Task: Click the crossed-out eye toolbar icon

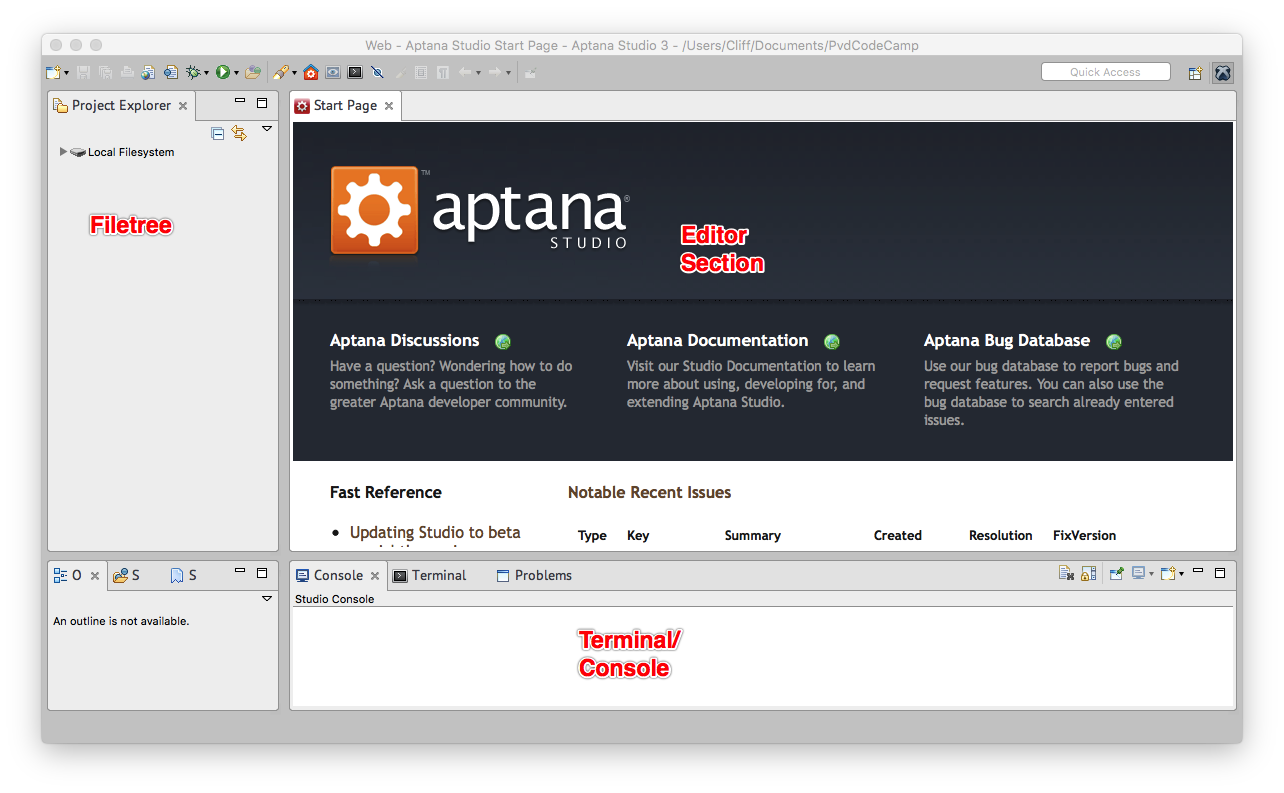Action: click(377, 72)
